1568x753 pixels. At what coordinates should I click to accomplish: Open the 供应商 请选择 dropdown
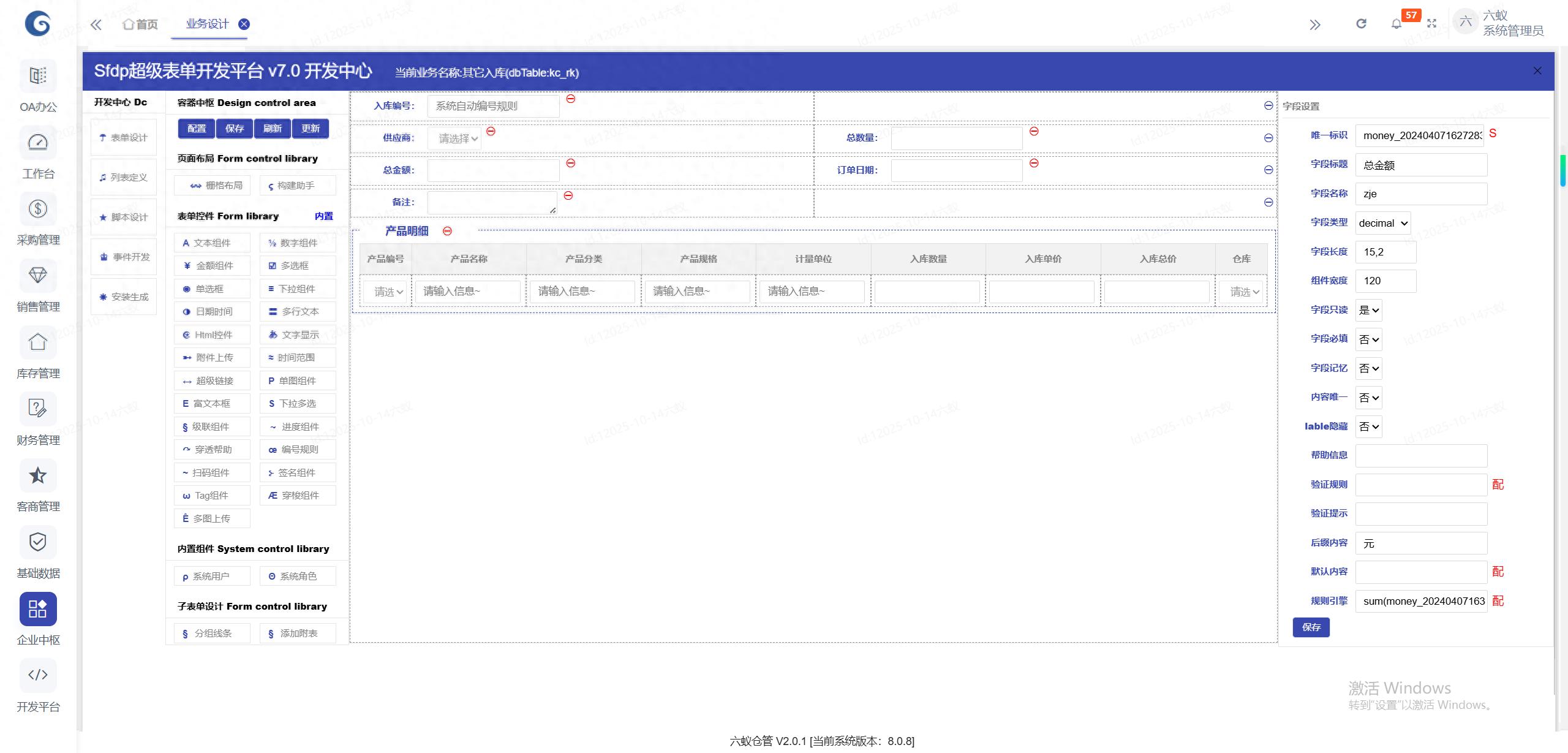[x=454, y=138]
